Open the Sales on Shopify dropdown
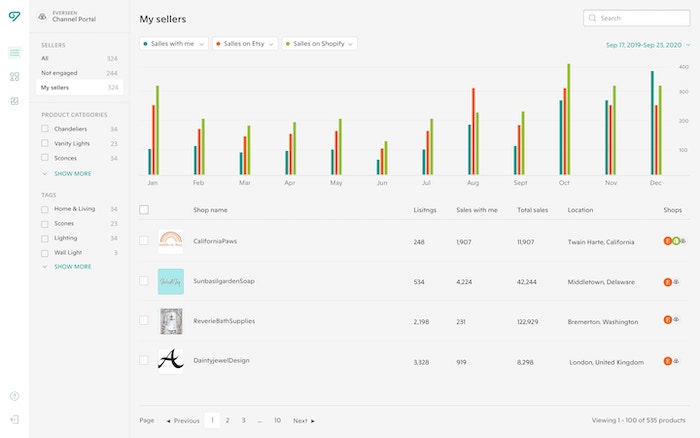The image size is (700, 438). coord(319,44)
